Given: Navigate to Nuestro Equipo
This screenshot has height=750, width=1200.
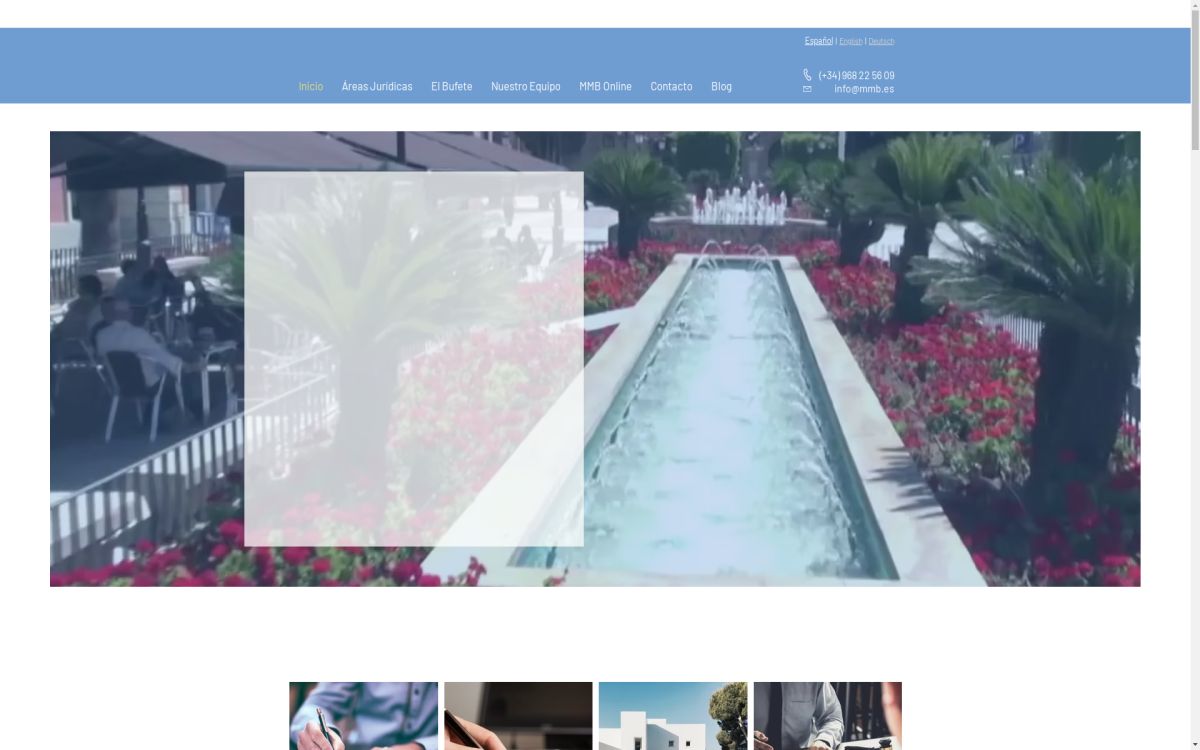Looking at the screenshot, I should (x=525, y=86).
